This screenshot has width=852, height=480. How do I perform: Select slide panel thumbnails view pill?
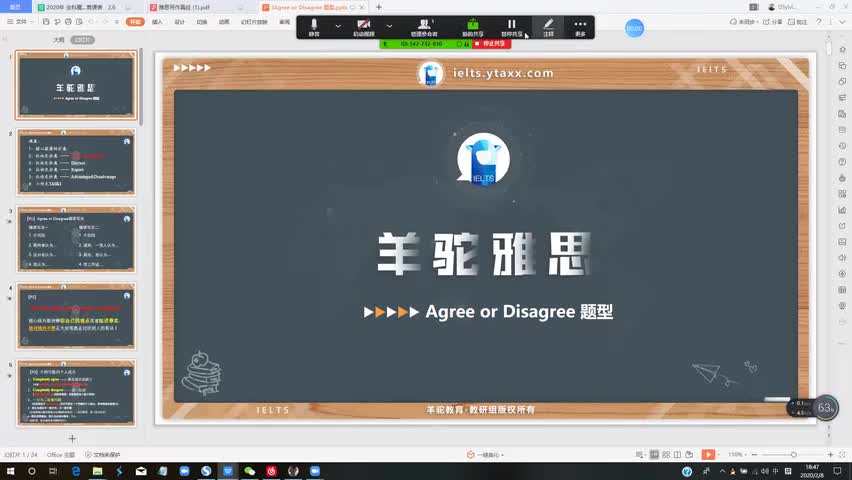point(83,40)
